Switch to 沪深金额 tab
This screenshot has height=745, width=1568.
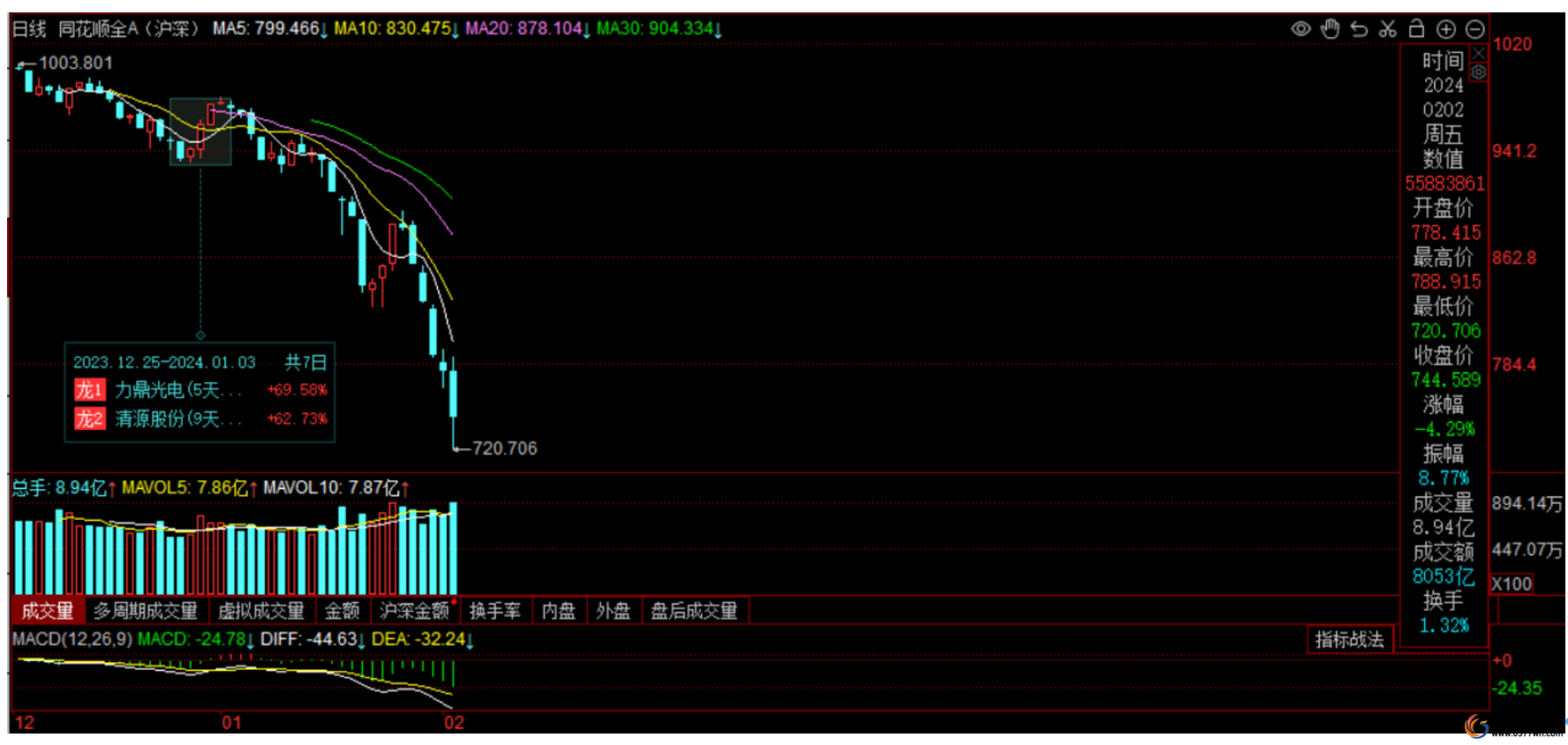415,611
